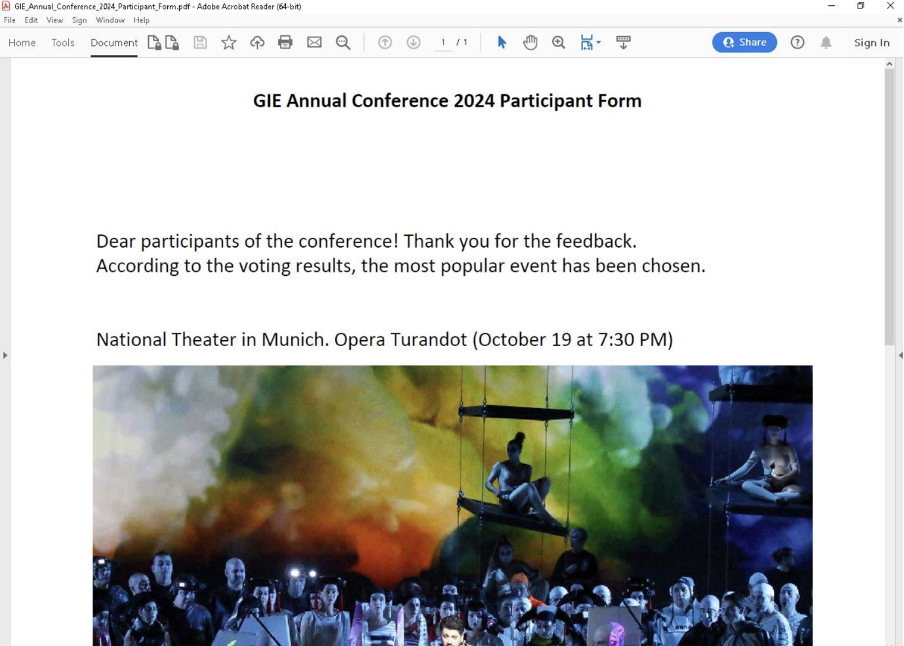Select the Hand pan tool
Screen dimensions: 904x646
pyautogui.click(x=530, y=42)
